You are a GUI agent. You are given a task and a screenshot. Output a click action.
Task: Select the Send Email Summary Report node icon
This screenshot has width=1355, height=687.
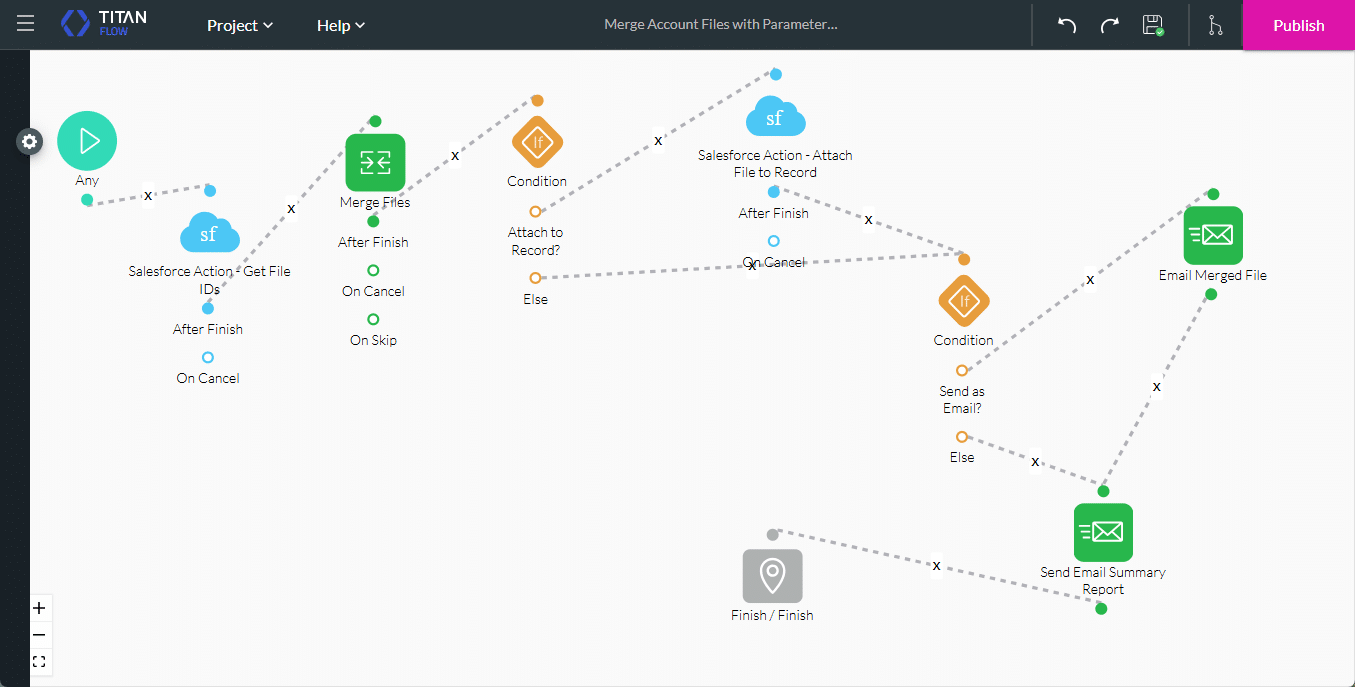tap(1103, 532)
